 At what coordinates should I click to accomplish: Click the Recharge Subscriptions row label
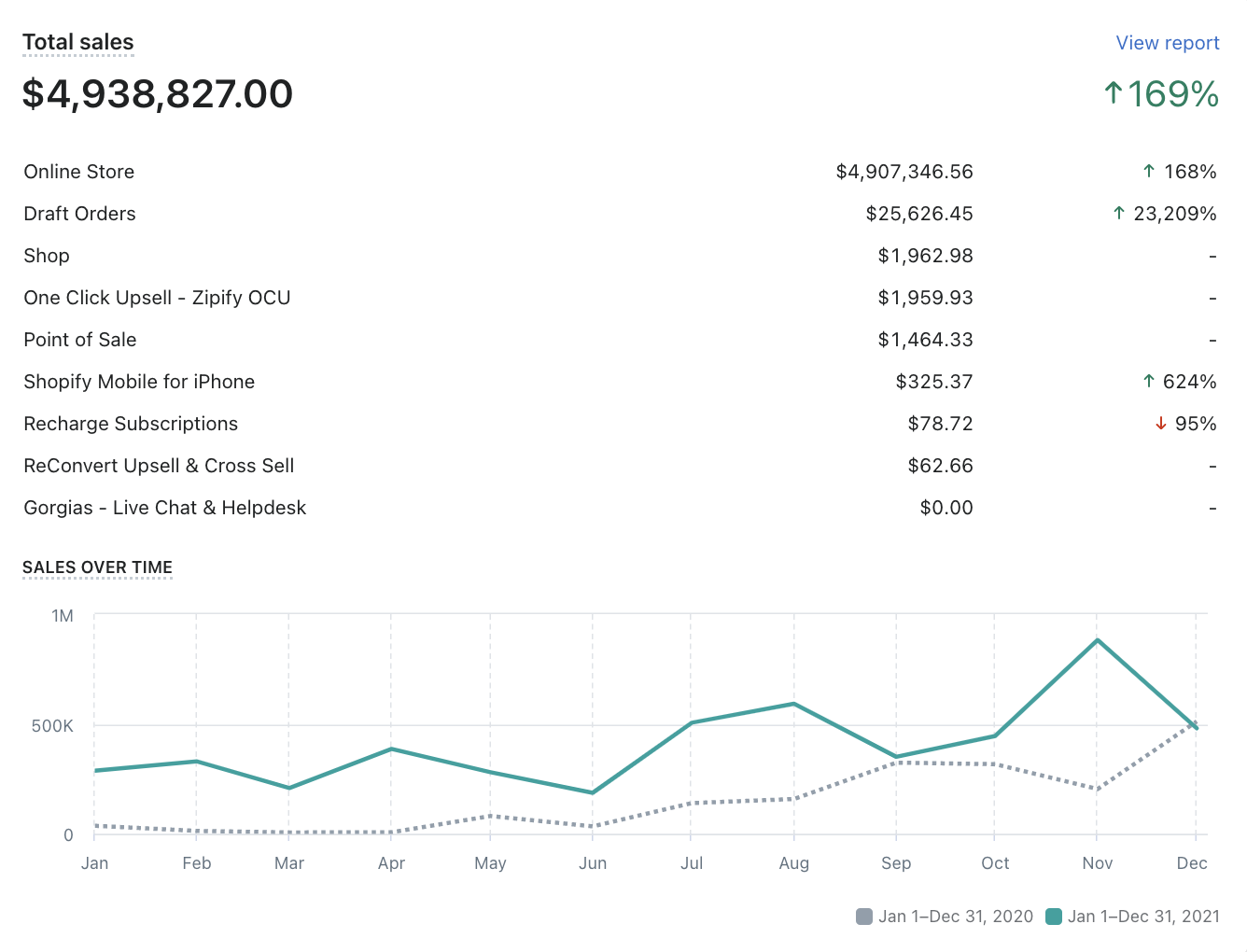click(x=131, y=424)
